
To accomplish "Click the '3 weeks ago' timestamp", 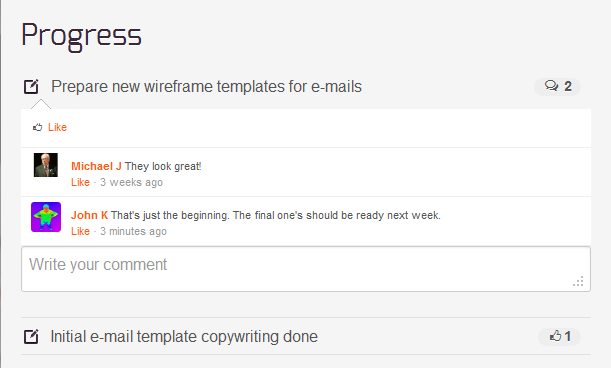I will pos(131,182).
